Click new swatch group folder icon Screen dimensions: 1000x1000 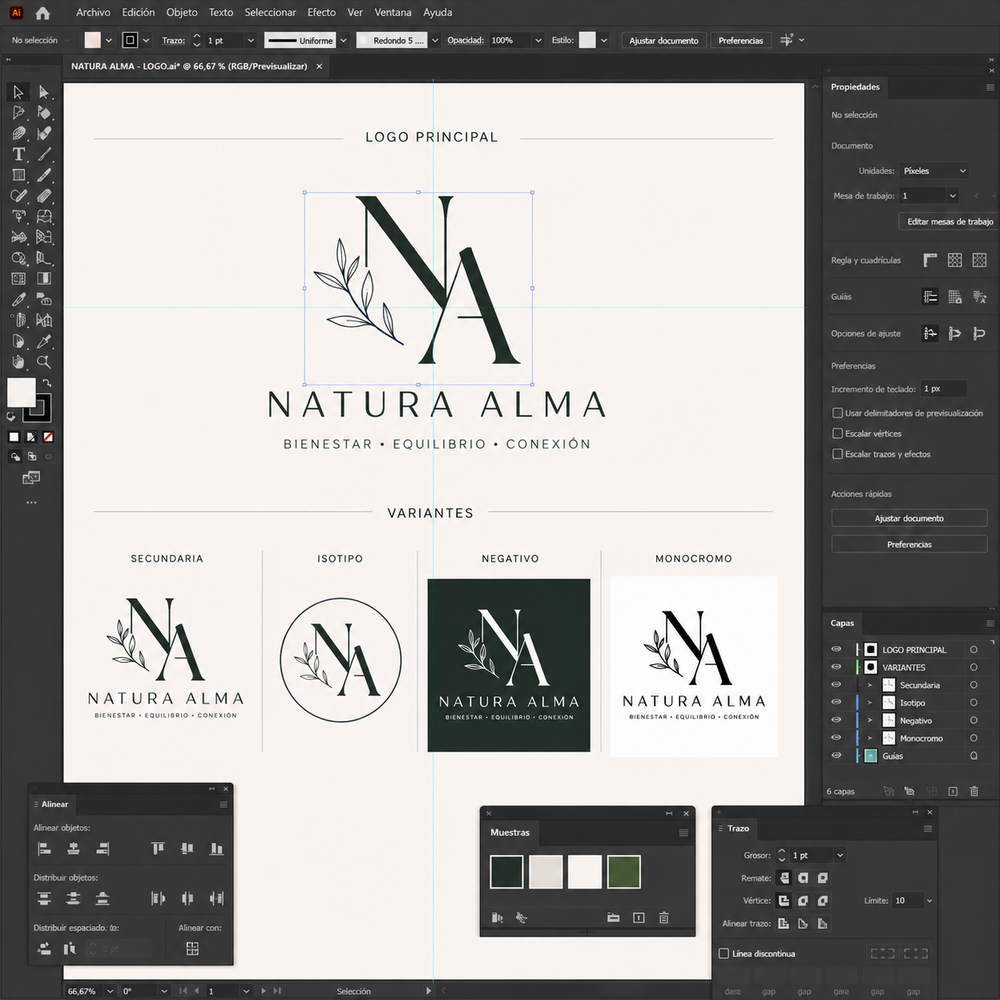tap(614, 918)
